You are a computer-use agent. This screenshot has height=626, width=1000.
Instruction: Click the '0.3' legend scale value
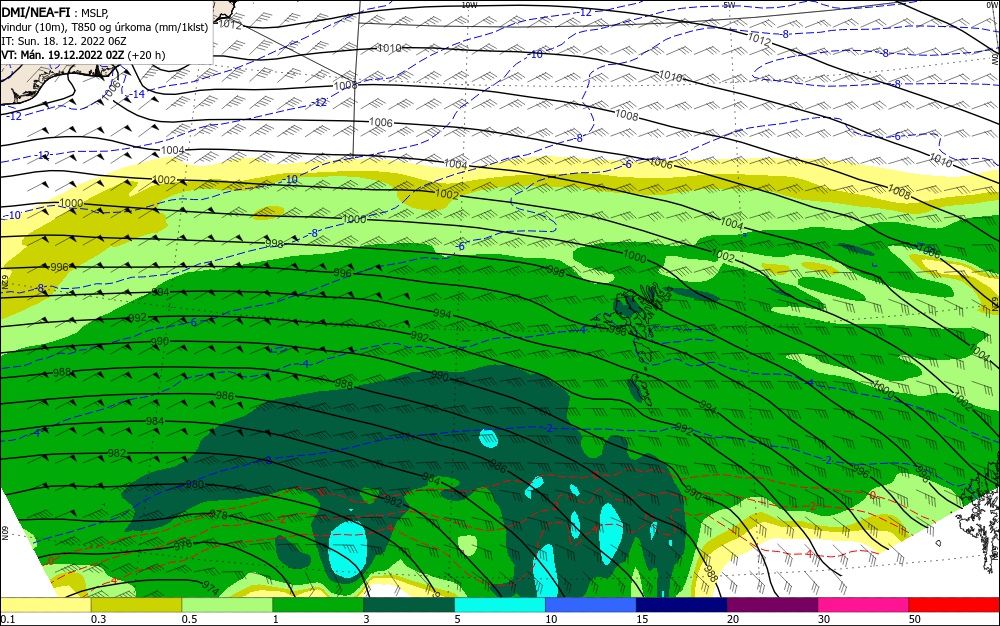click(98, 620)
